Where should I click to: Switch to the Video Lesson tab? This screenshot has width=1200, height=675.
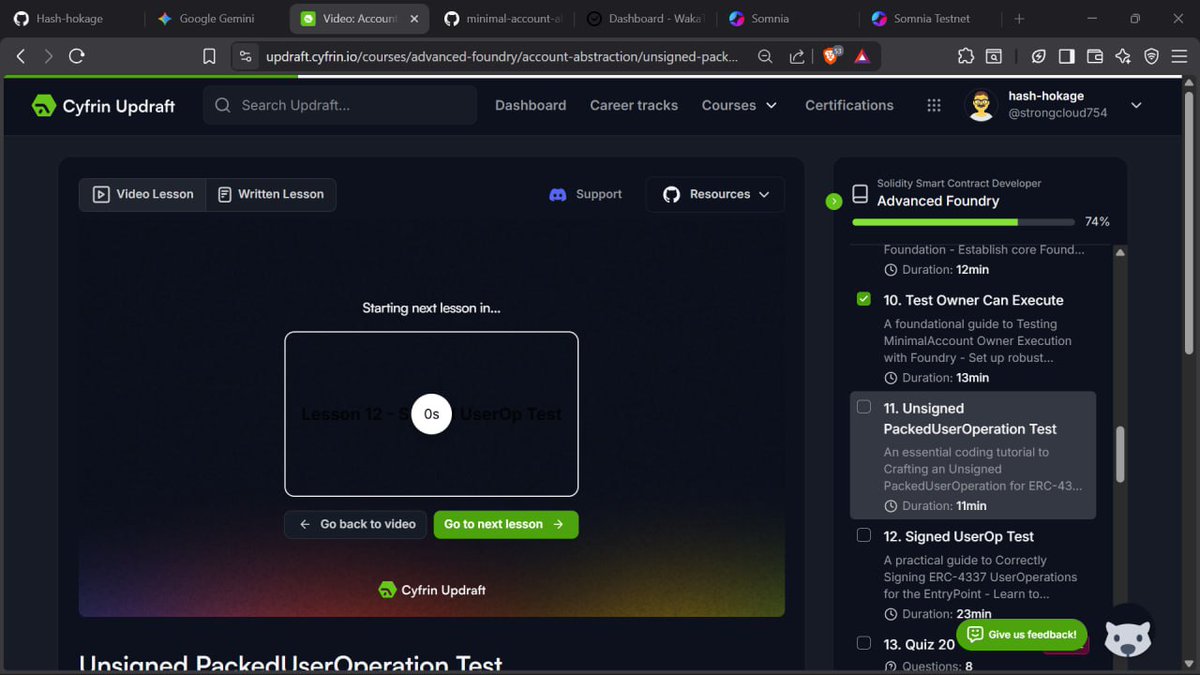click(x=143, y=194)
